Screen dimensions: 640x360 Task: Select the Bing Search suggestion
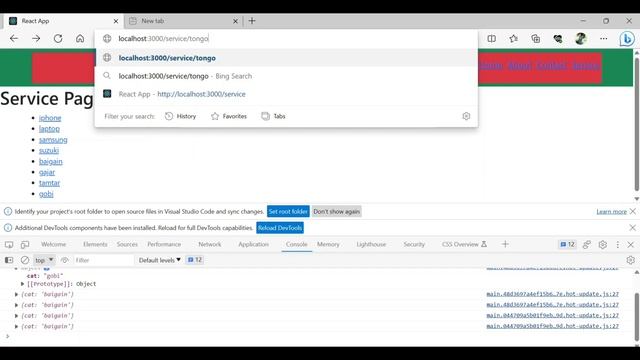(286, 76)
